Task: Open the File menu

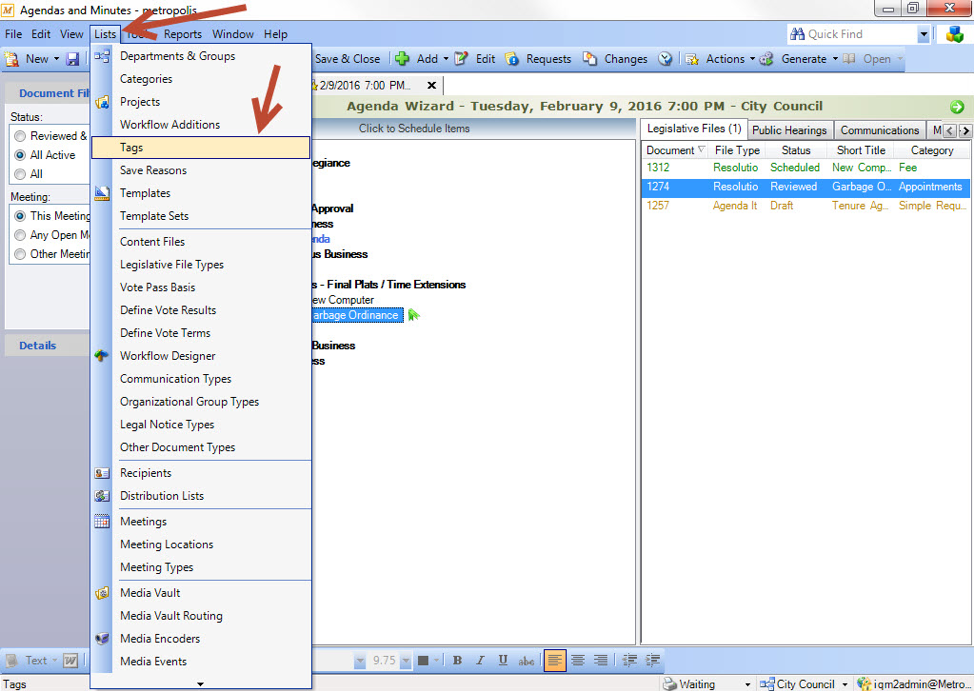Action: tap(13, 34)
